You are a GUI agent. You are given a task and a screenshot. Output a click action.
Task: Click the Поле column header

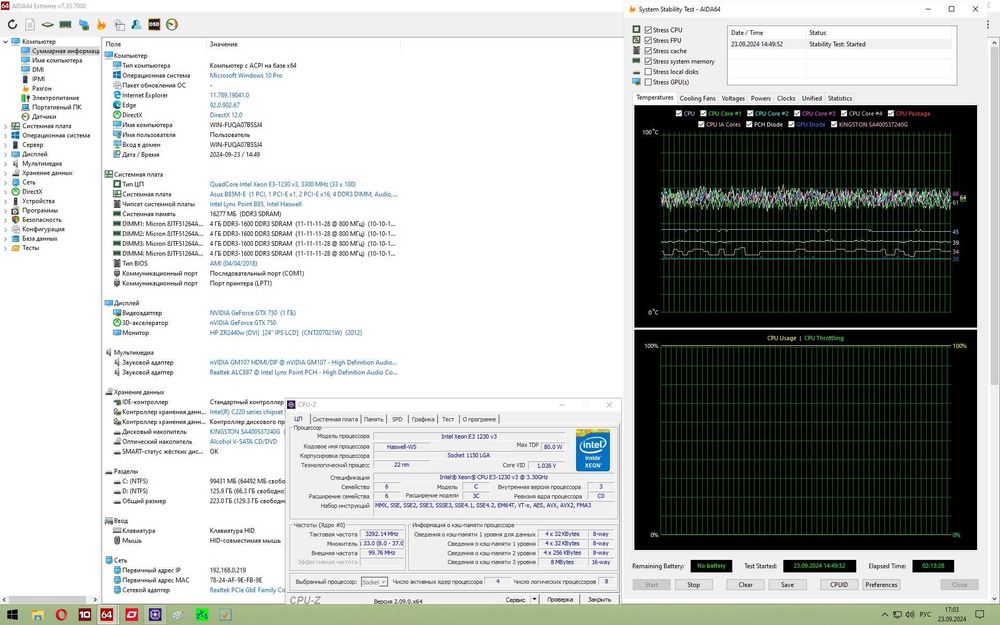click(x=113, y=45)
